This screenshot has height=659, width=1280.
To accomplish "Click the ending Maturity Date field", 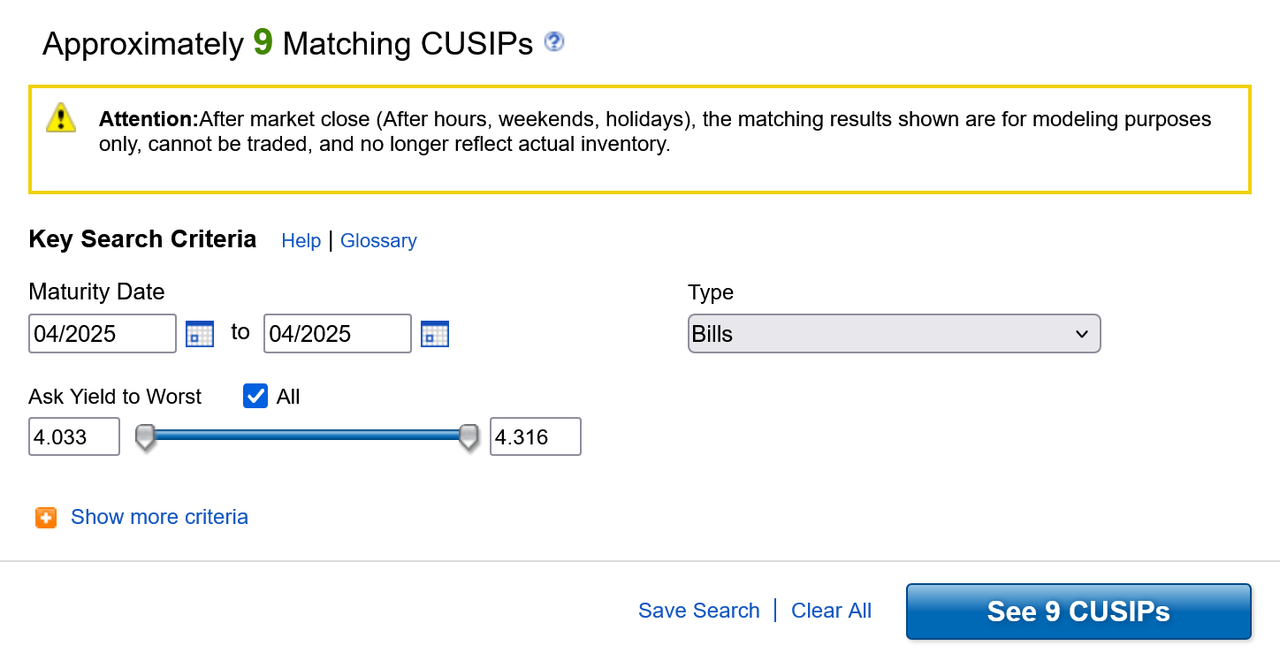I will (337, 334).
